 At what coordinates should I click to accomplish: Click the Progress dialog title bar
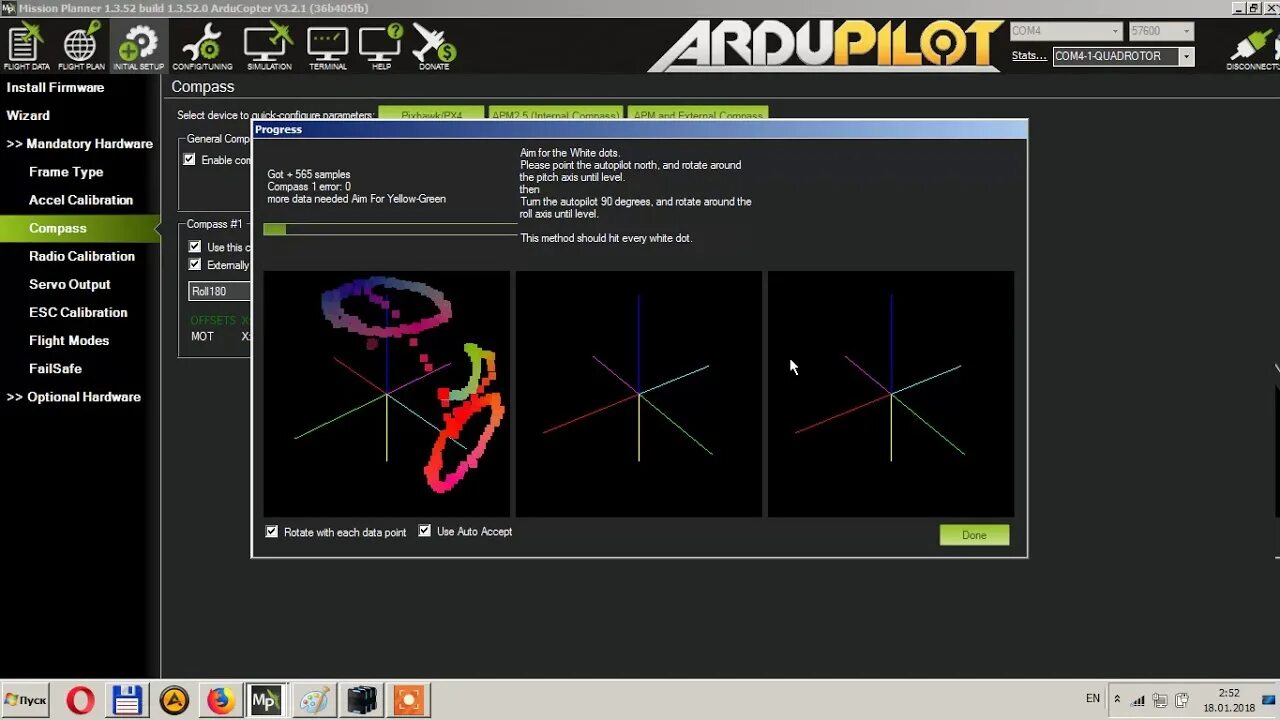pos(639,129)
